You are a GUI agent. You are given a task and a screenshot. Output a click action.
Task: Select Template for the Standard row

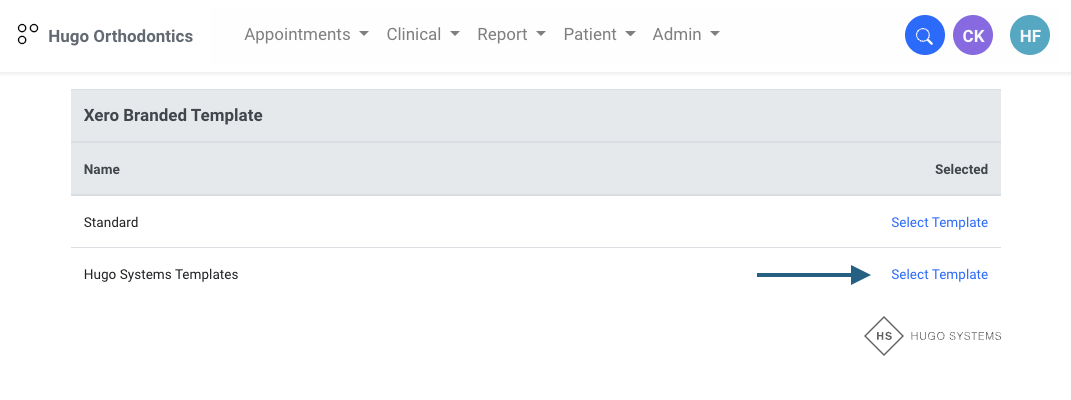(939, 222)
